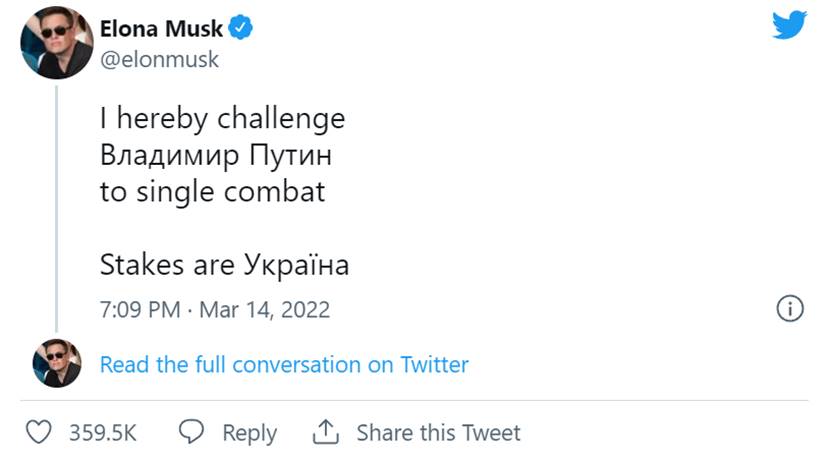
Task: Click the small avatar beside conversation link
Action: point(57,363)
